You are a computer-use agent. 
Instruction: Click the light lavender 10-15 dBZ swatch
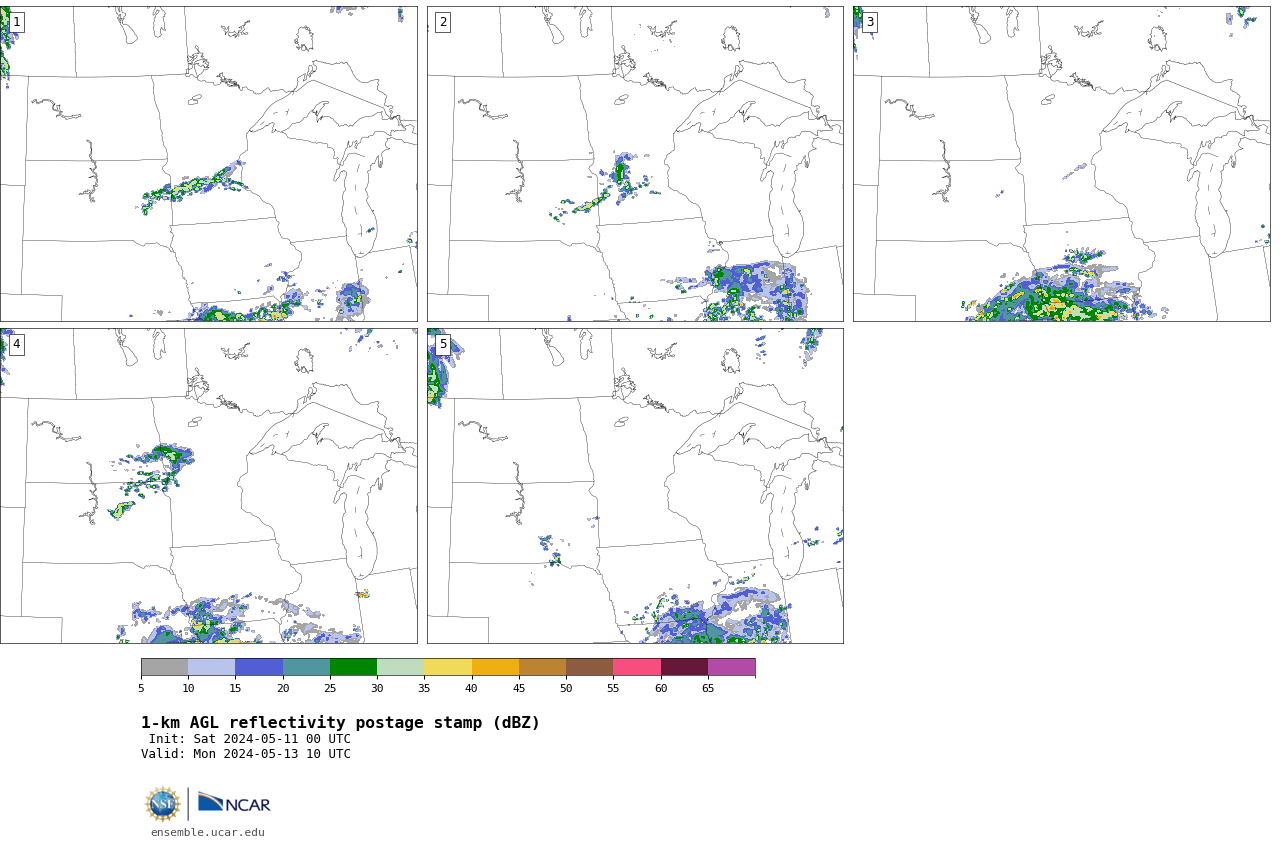pyautogui.click(x=212, y=667)
